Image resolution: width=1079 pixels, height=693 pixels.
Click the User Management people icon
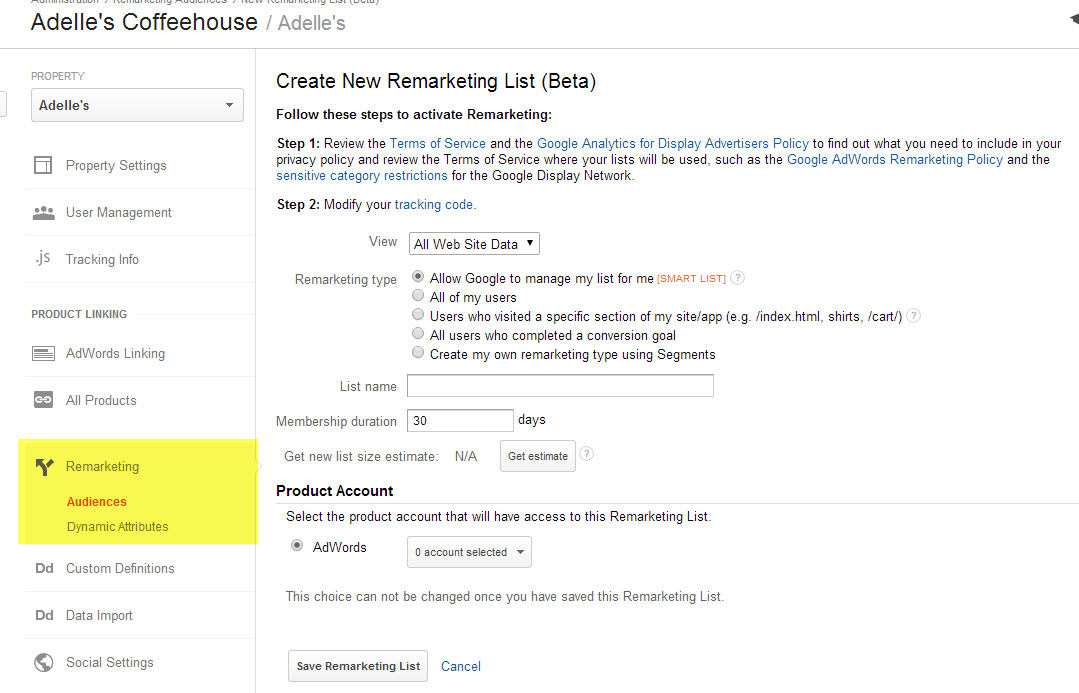[43, 213]
